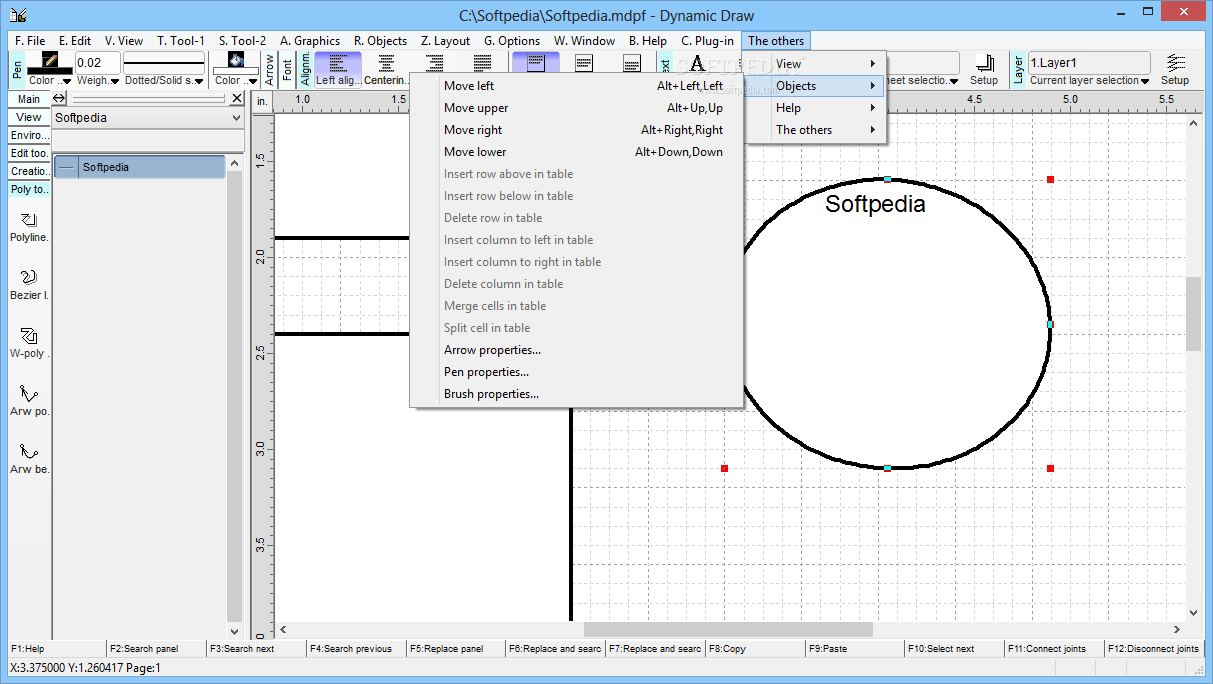The height and width of the screenshot is (684, 1213).
Task: Open Pen properties... menu entry
Action: pyautogui.click(x=576, y=372)
